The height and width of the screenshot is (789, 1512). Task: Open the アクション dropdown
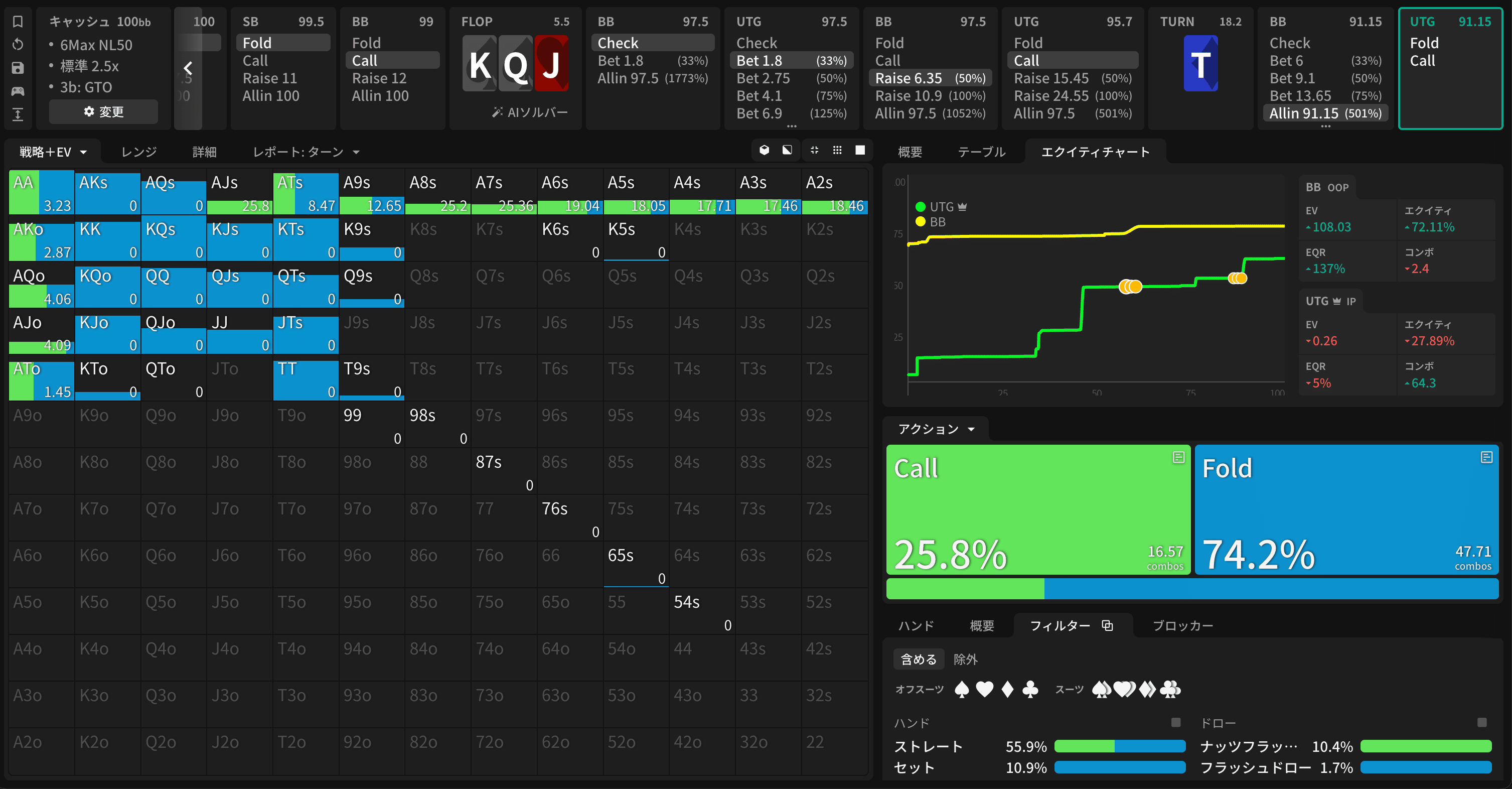click(936, 429)
